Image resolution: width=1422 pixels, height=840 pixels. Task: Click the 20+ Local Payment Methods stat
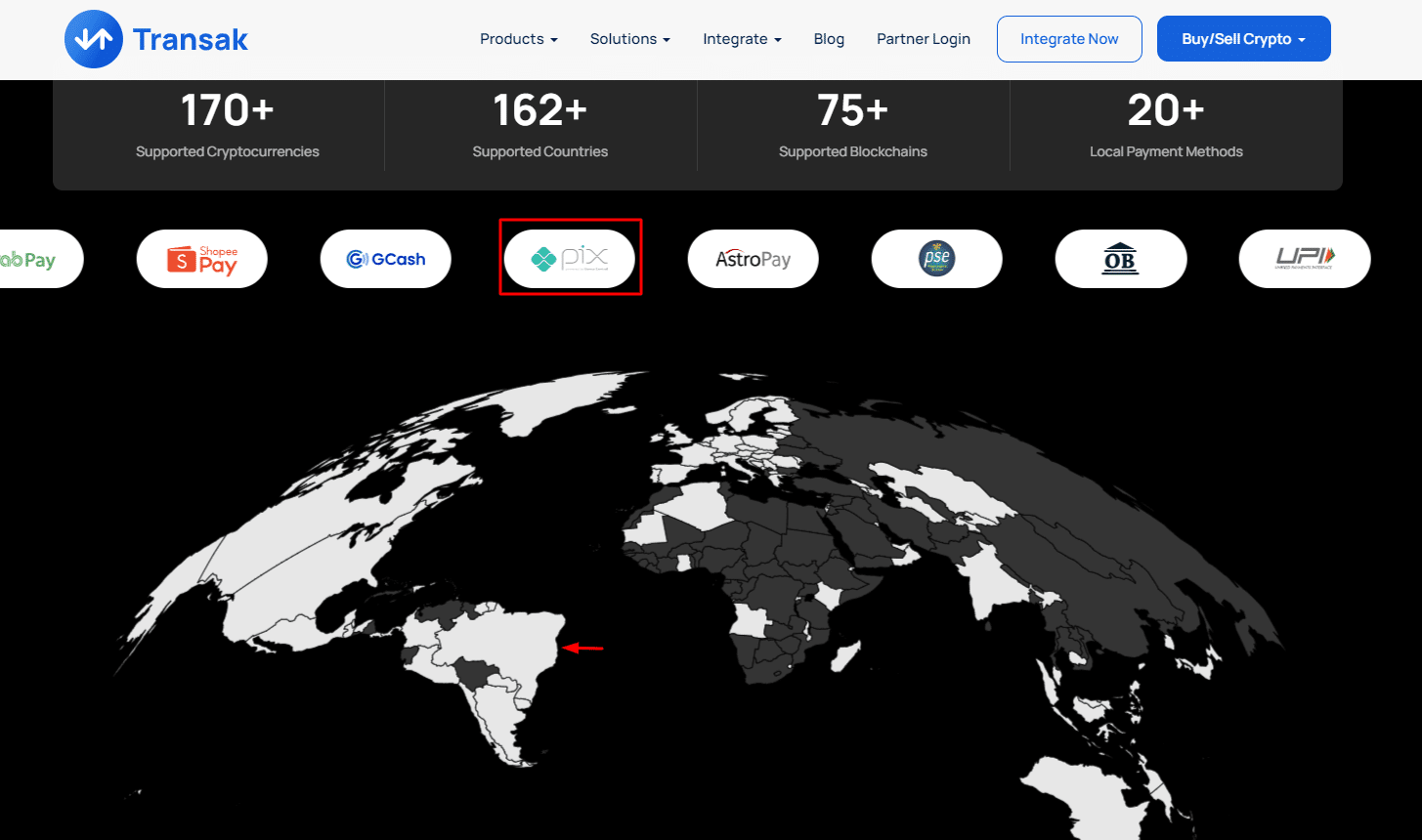pyautogui.click(x=1166, y=125)
